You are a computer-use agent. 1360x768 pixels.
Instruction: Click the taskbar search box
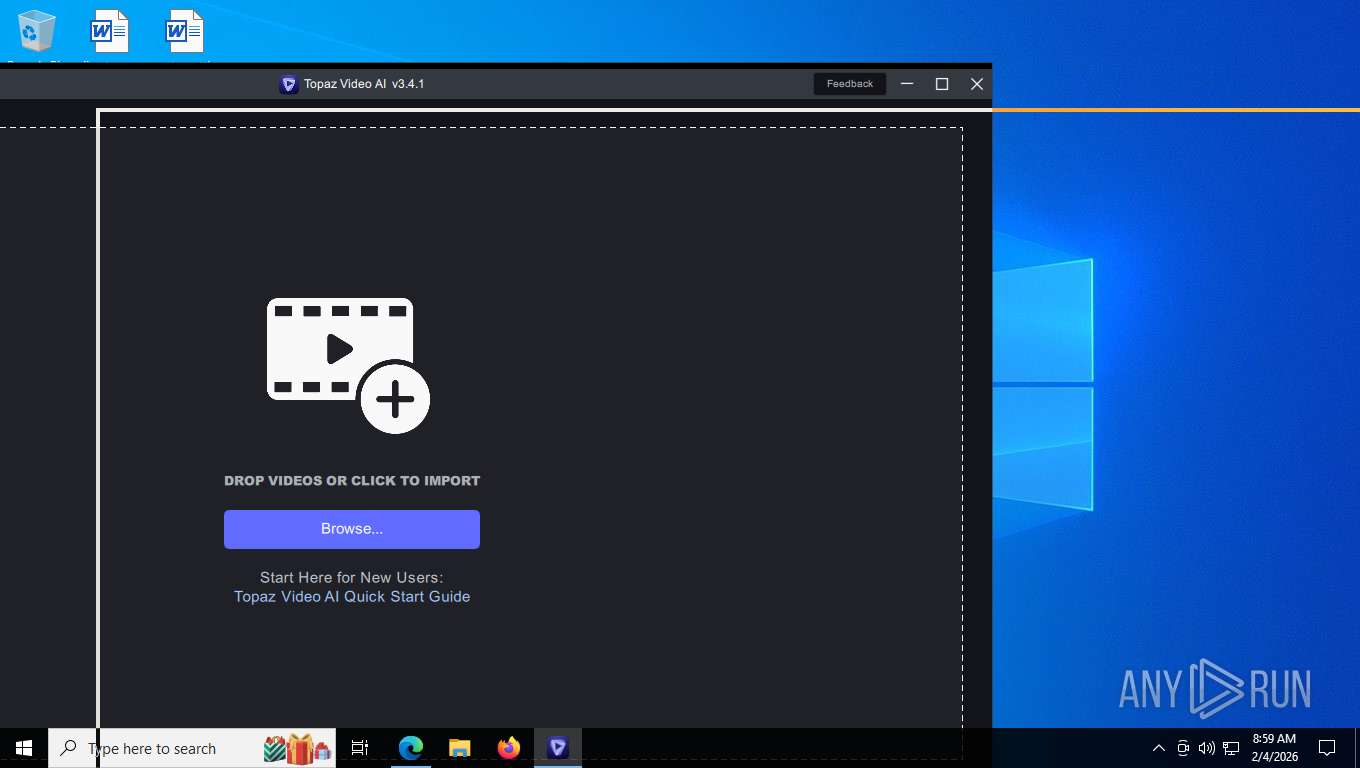click(x=192, y=748)
